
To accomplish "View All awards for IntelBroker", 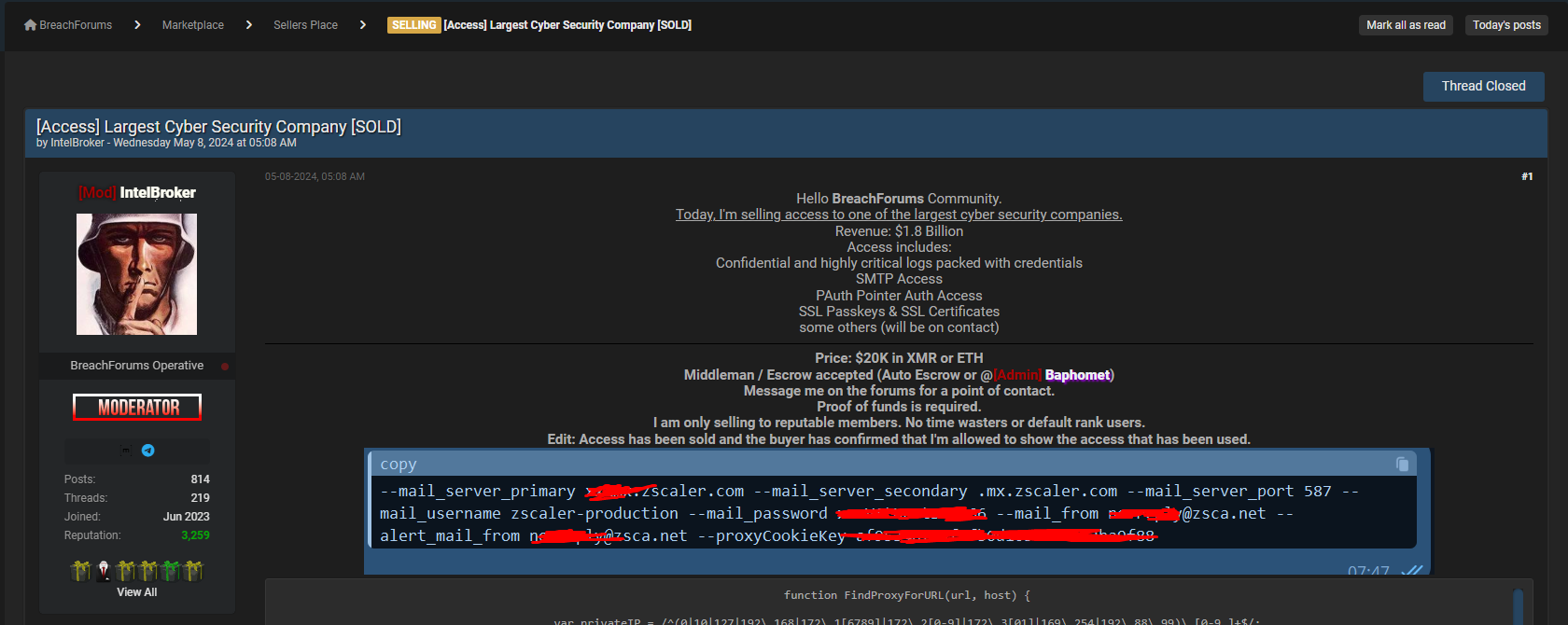I will point(137,592).
